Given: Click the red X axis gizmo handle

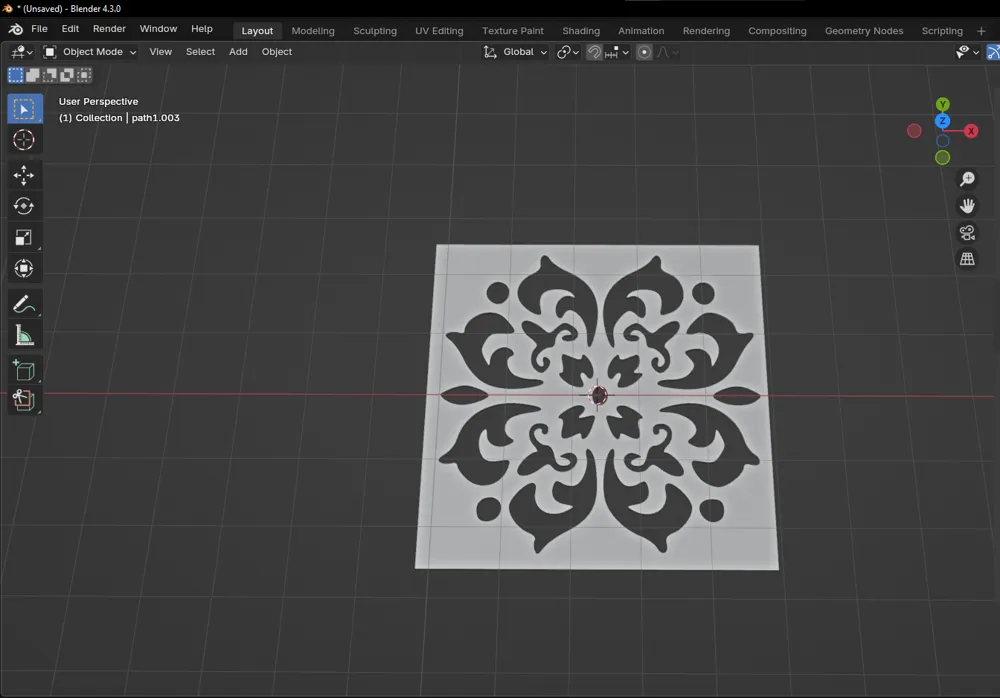Looking at the screenshot, I should pos(971,131).
